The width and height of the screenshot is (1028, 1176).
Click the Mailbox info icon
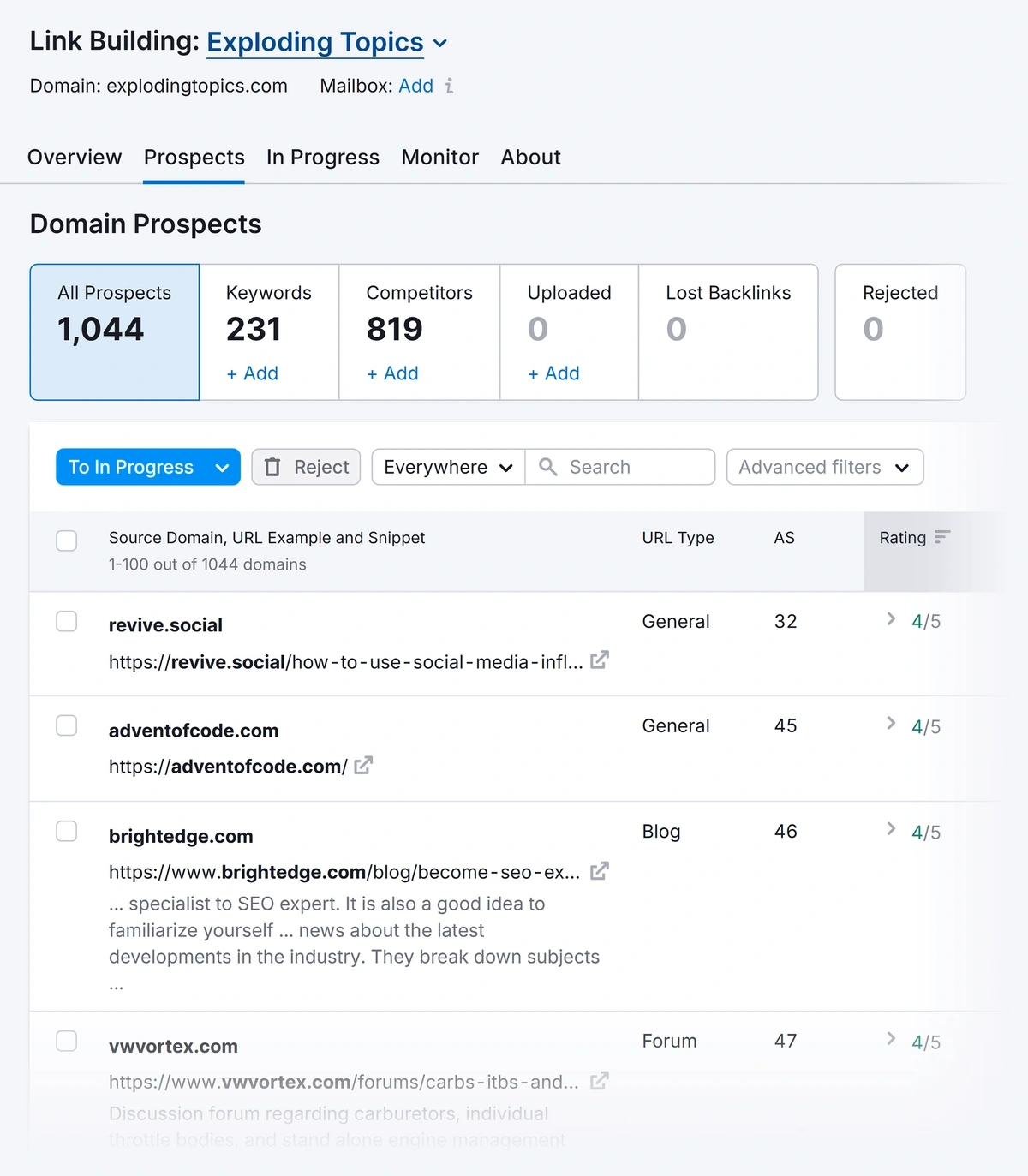pyautogui.click(x=449, y=86)
